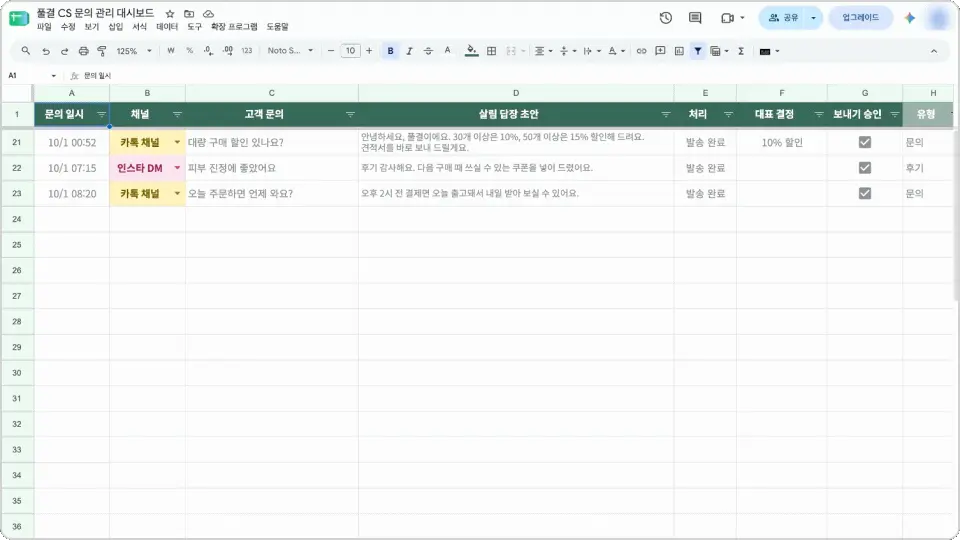Insert a chart
This screenshot has width=960, height=540.
coord(679,51)
